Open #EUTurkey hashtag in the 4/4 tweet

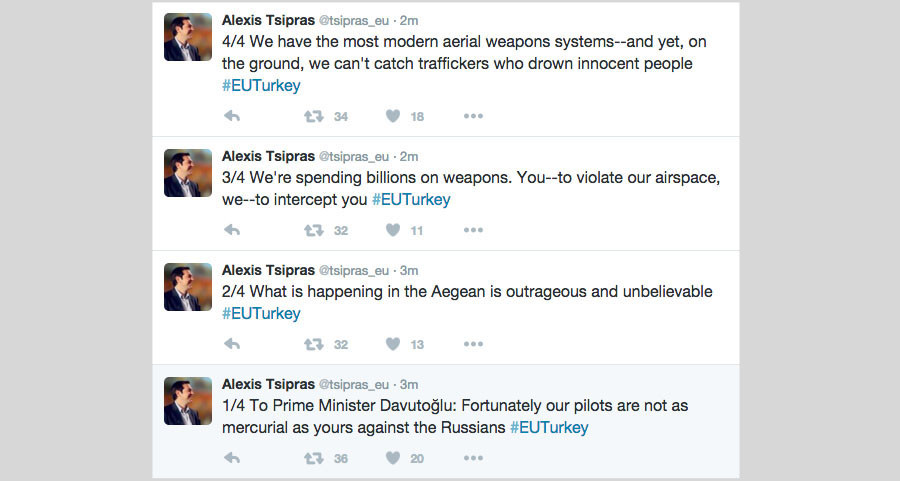point(261,86)
